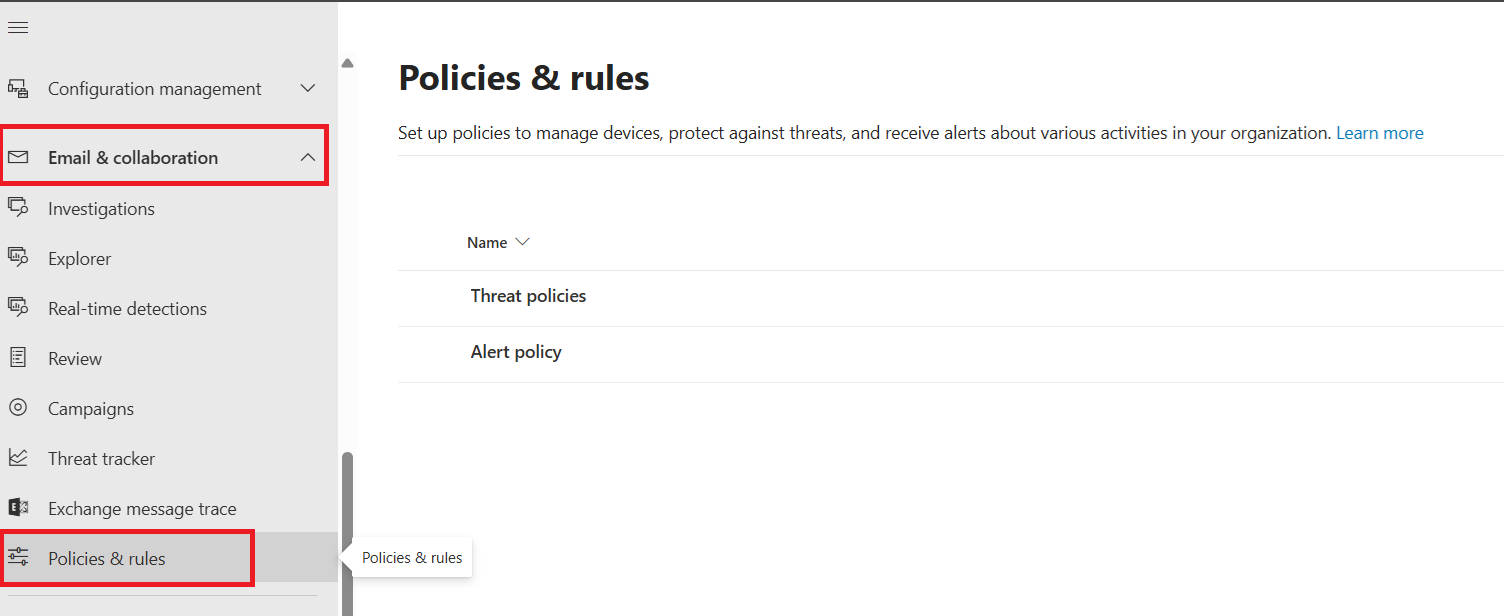Screen dimensions: 1504x616
Task: Click the Configuration management icon
Action: pyautogui.click(x=18, y=89)
